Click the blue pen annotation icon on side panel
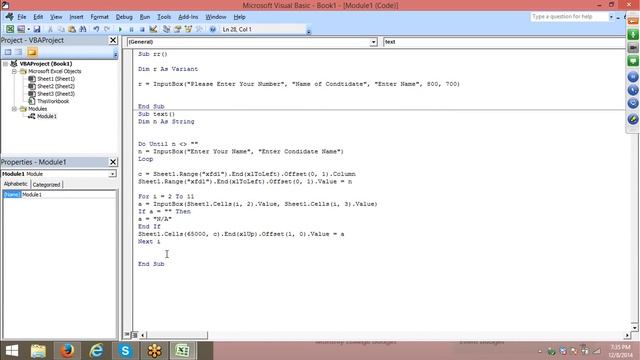Viewport: 640px width, 360px height. [x=633, y=119]
